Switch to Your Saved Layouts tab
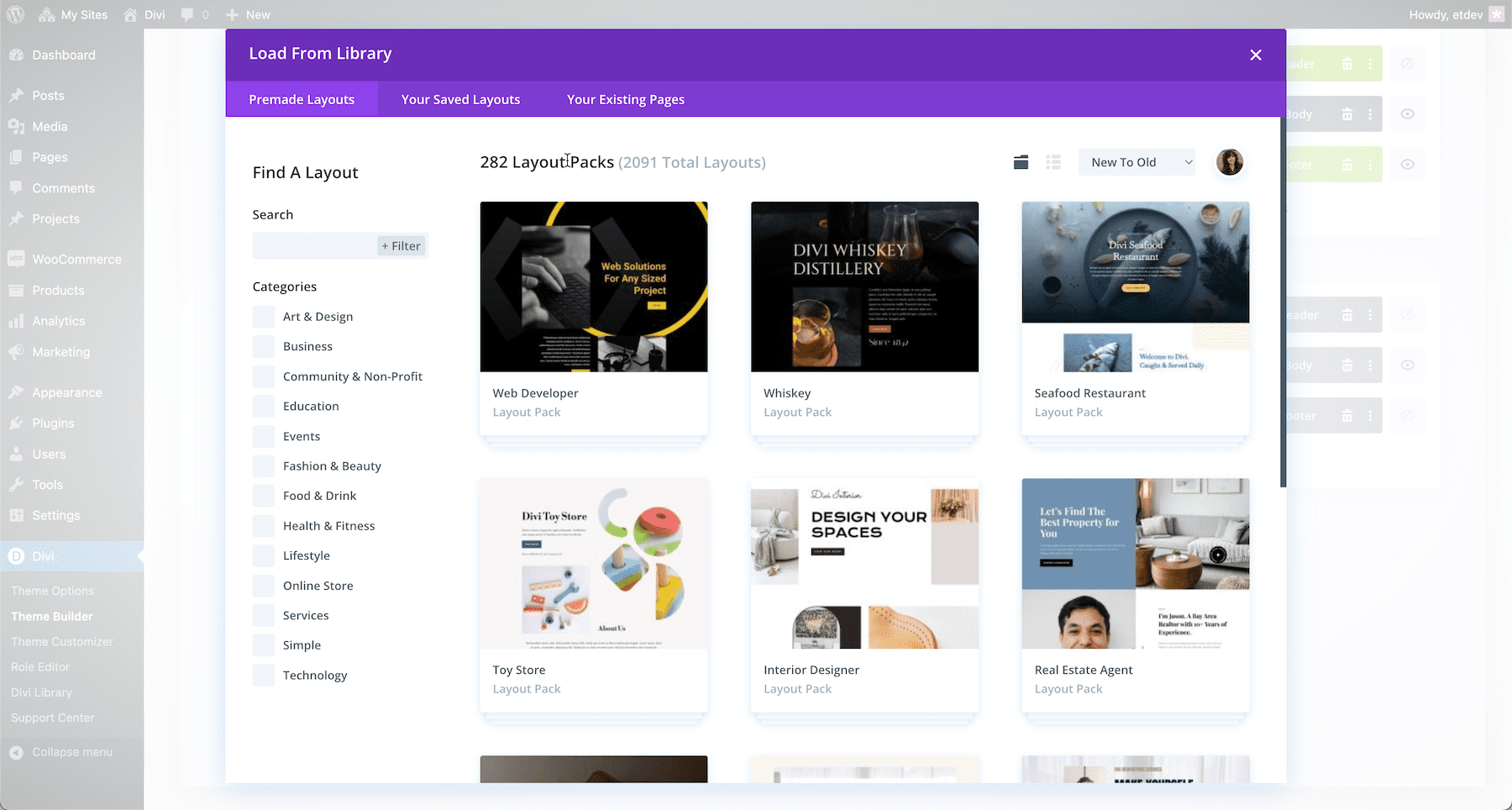 click(x=459, y=99)
